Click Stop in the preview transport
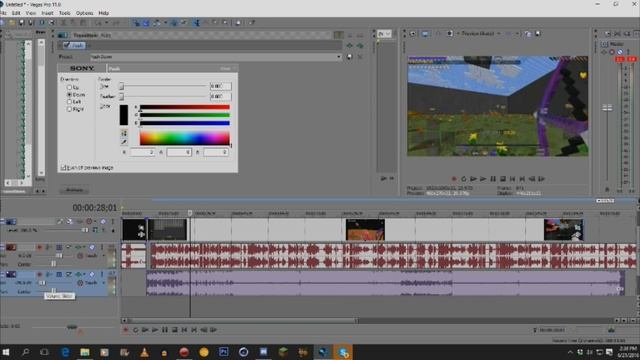 [x=503, y=179]
